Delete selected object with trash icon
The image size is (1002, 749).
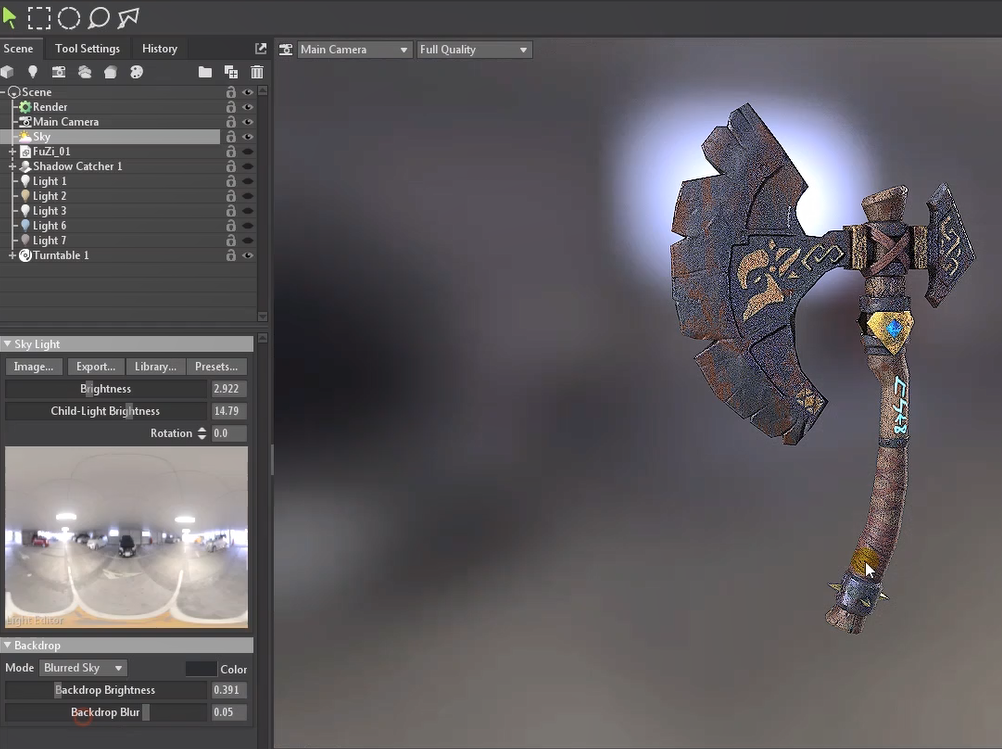click(257, 72)
